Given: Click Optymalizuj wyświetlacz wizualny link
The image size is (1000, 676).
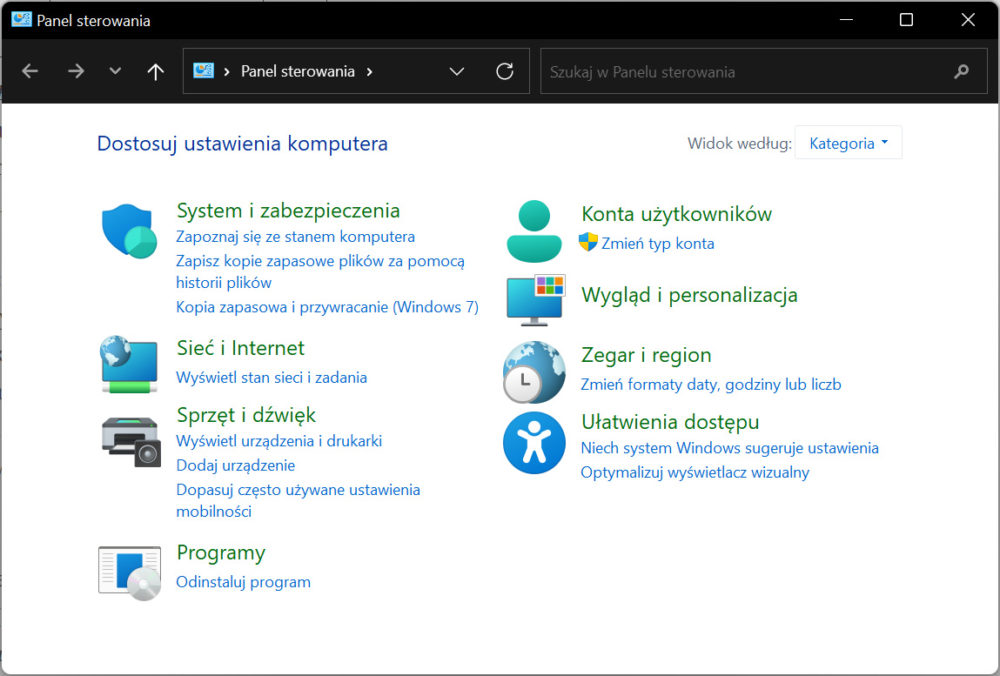Looking at the screenshot, I should 695,473.
